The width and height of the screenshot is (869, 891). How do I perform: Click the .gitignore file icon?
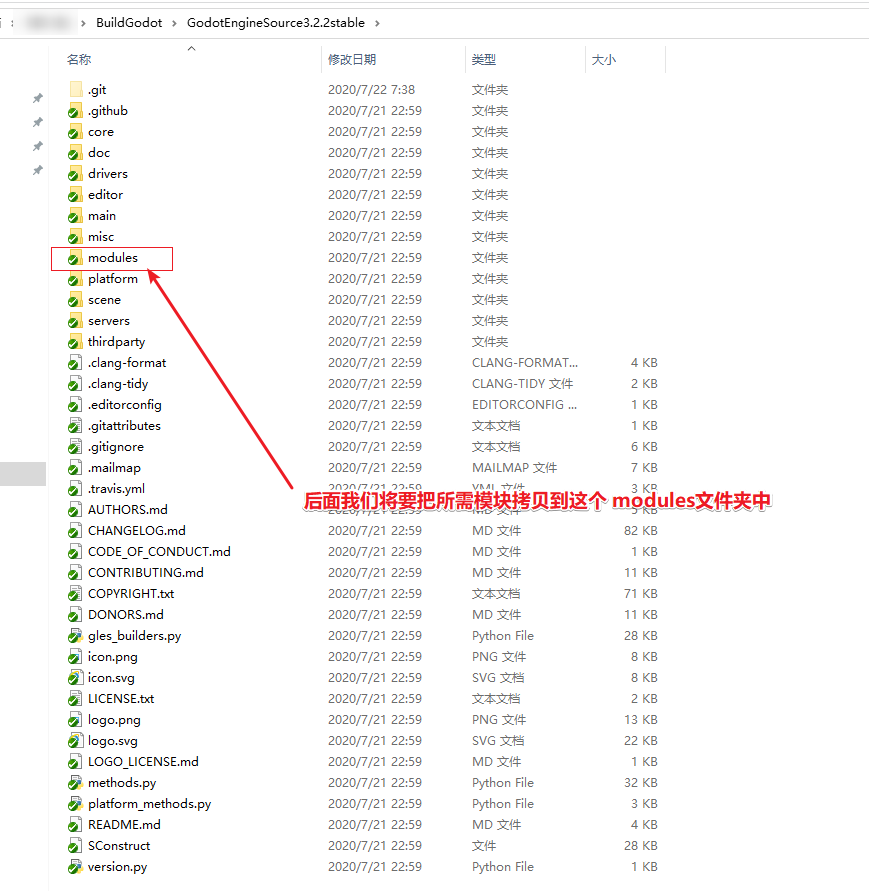click(75, 447)
